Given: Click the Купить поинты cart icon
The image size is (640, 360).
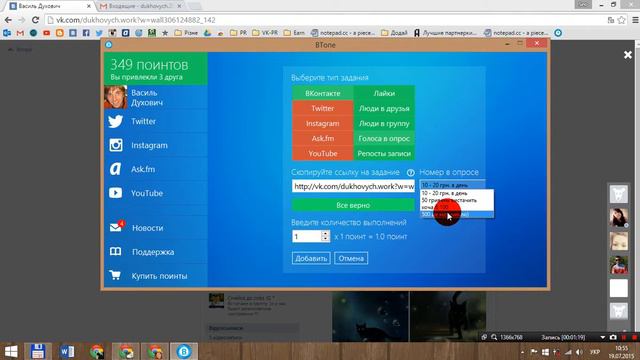Looking at the screenshot, I should pos(115,276).
